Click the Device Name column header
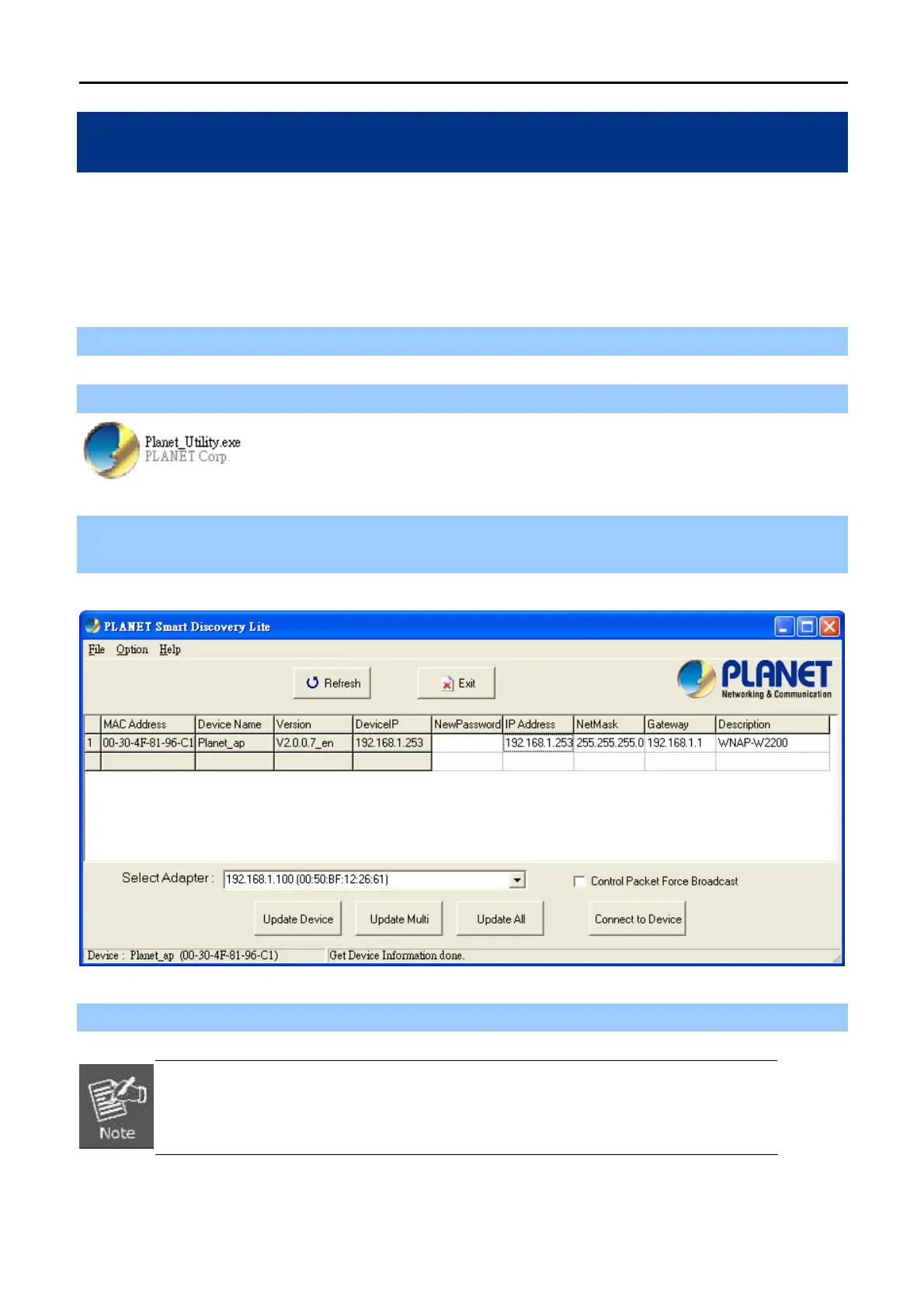Screen dimensions: 924x1308 coord(234,724)
